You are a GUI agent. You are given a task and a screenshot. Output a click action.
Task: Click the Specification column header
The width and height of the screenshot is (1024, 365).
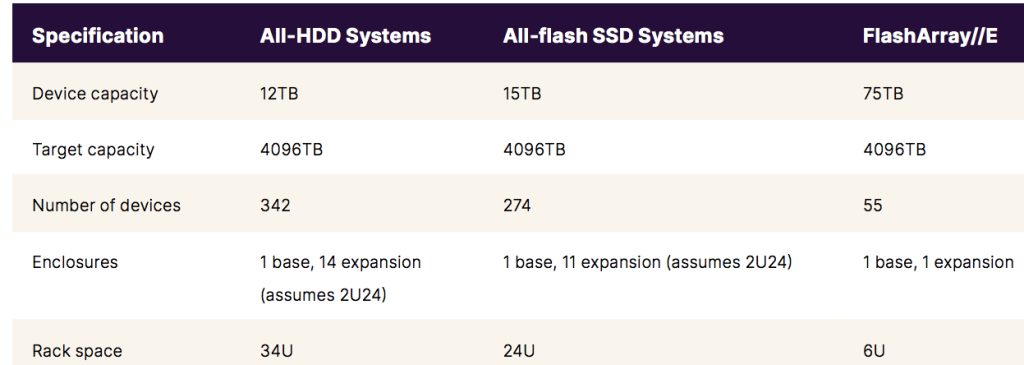98,36
